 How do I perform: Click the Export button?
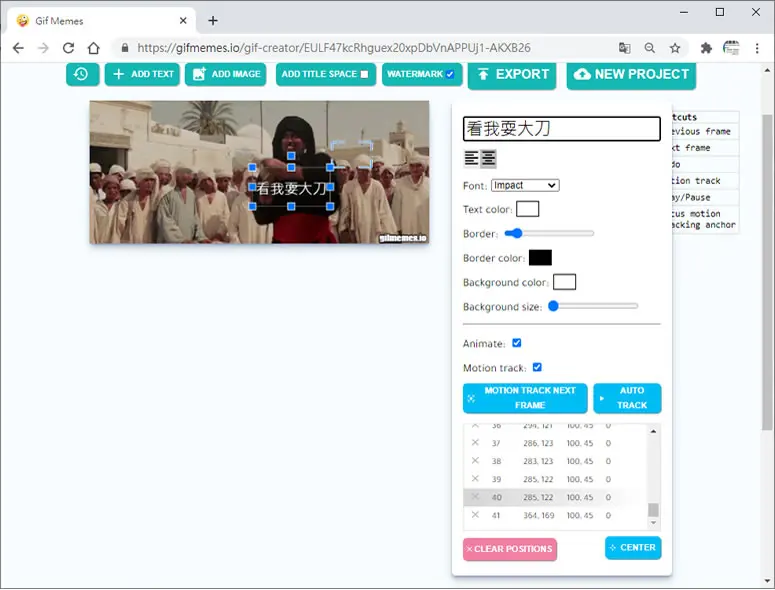512,75
